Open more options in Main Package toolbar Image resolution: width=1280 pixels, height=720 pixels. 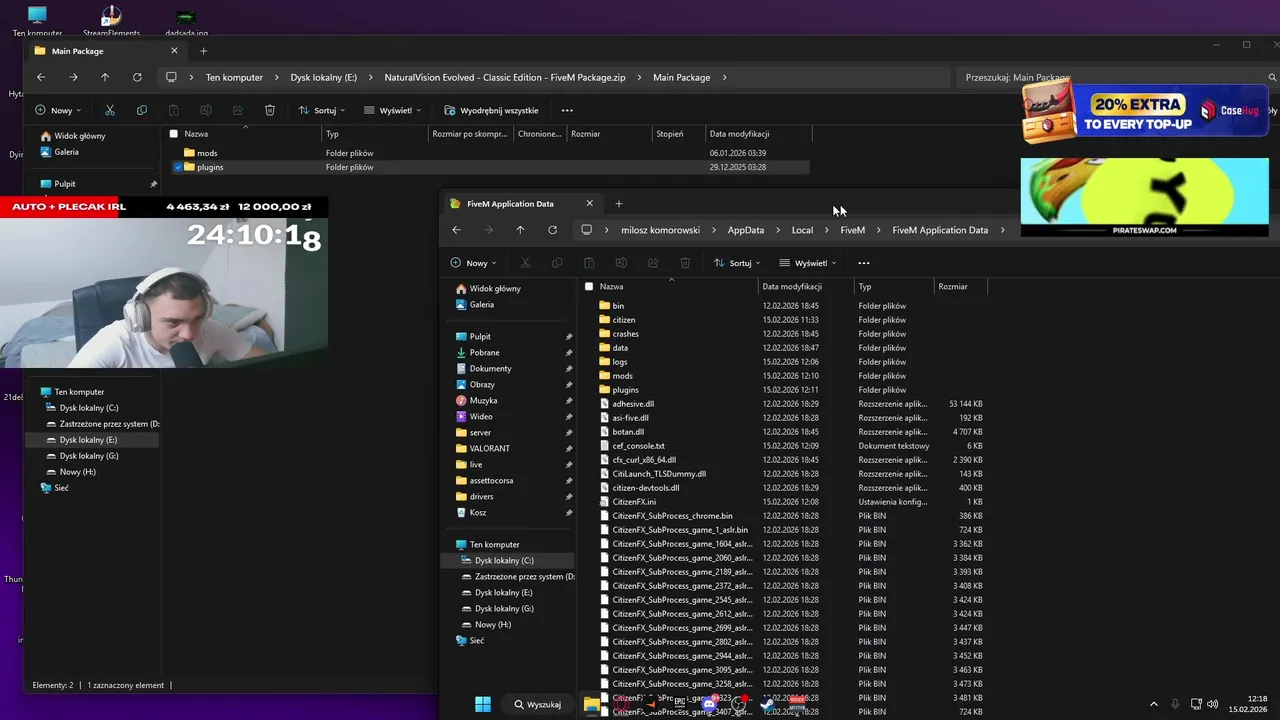pyautogui.click(x=567, y=110)
